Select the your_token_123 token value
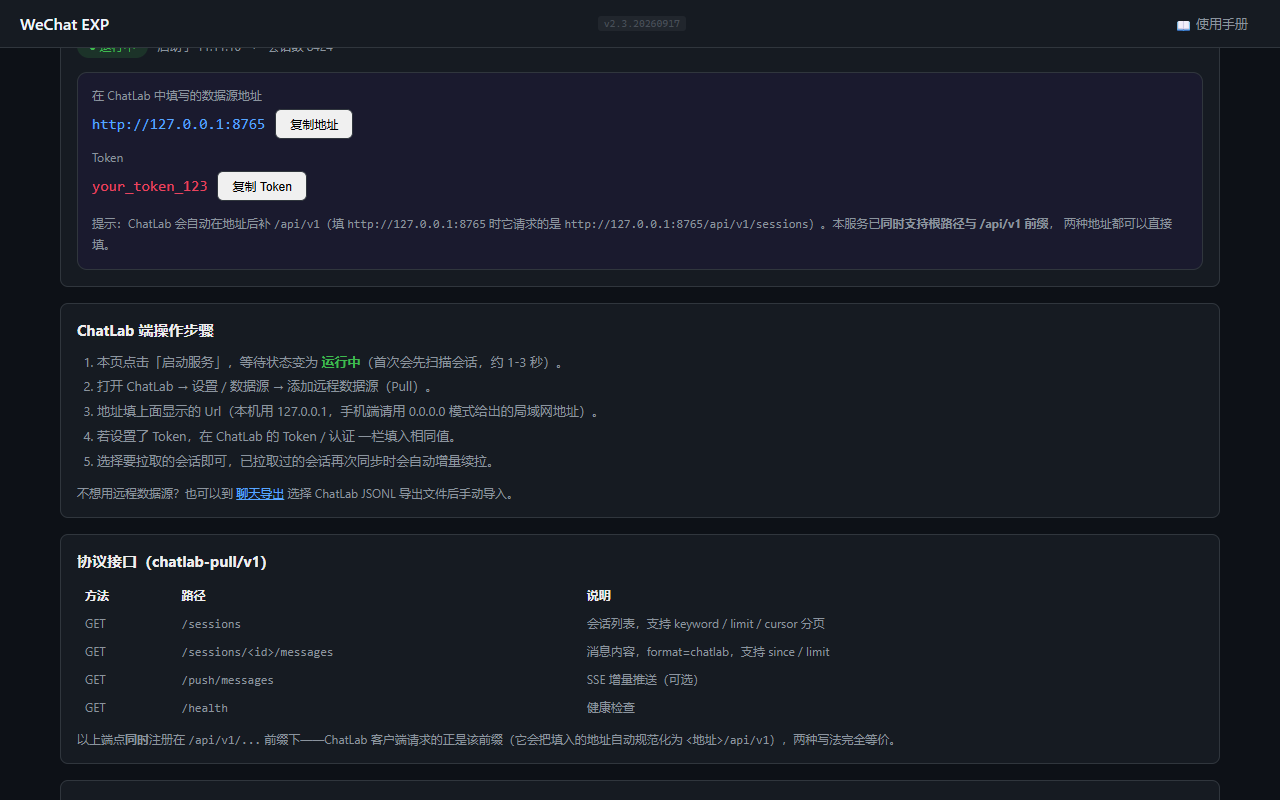 click(150, 186)
